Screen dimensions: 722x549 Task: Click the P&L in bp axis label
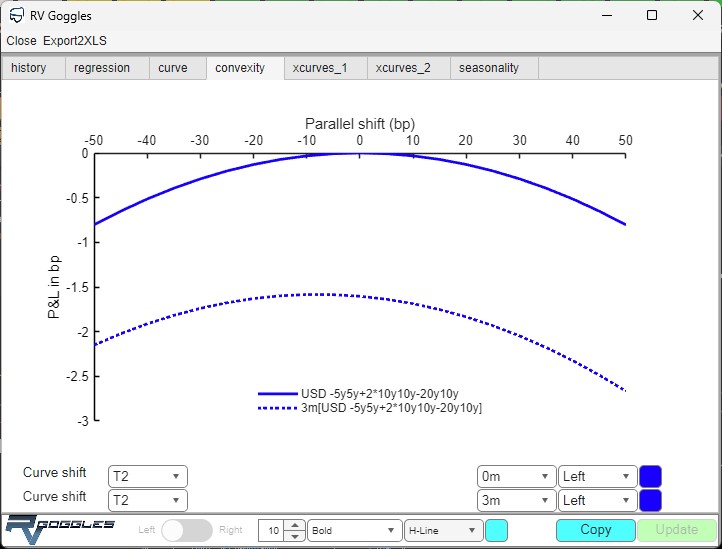(54, 287)
